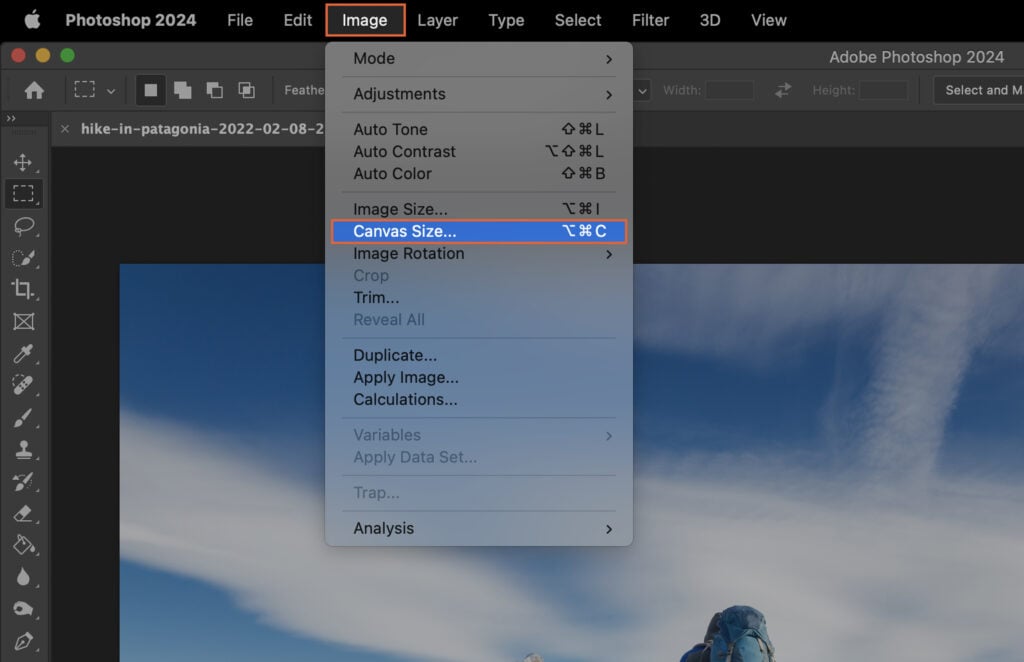Select the Eraser tool
This screenshot has height=662, width=1024.
24,514
